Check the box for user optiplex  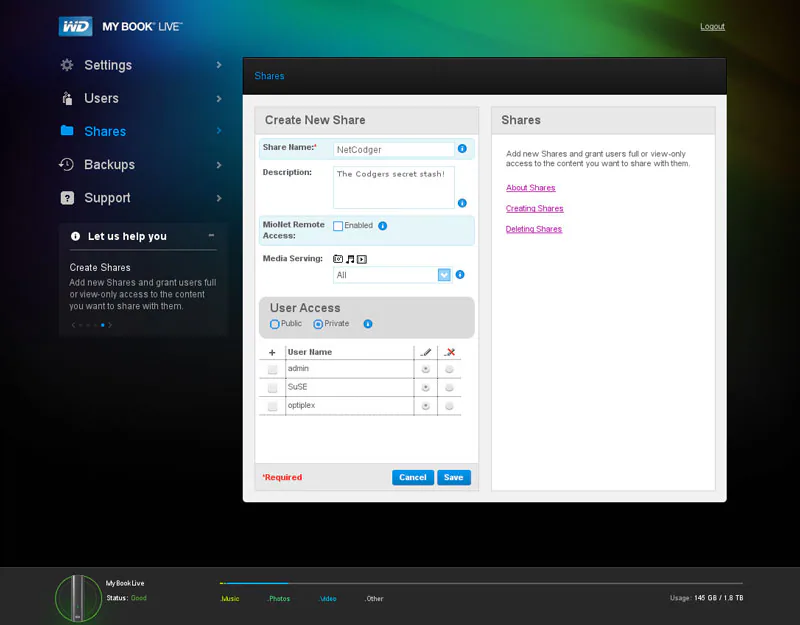272,406
